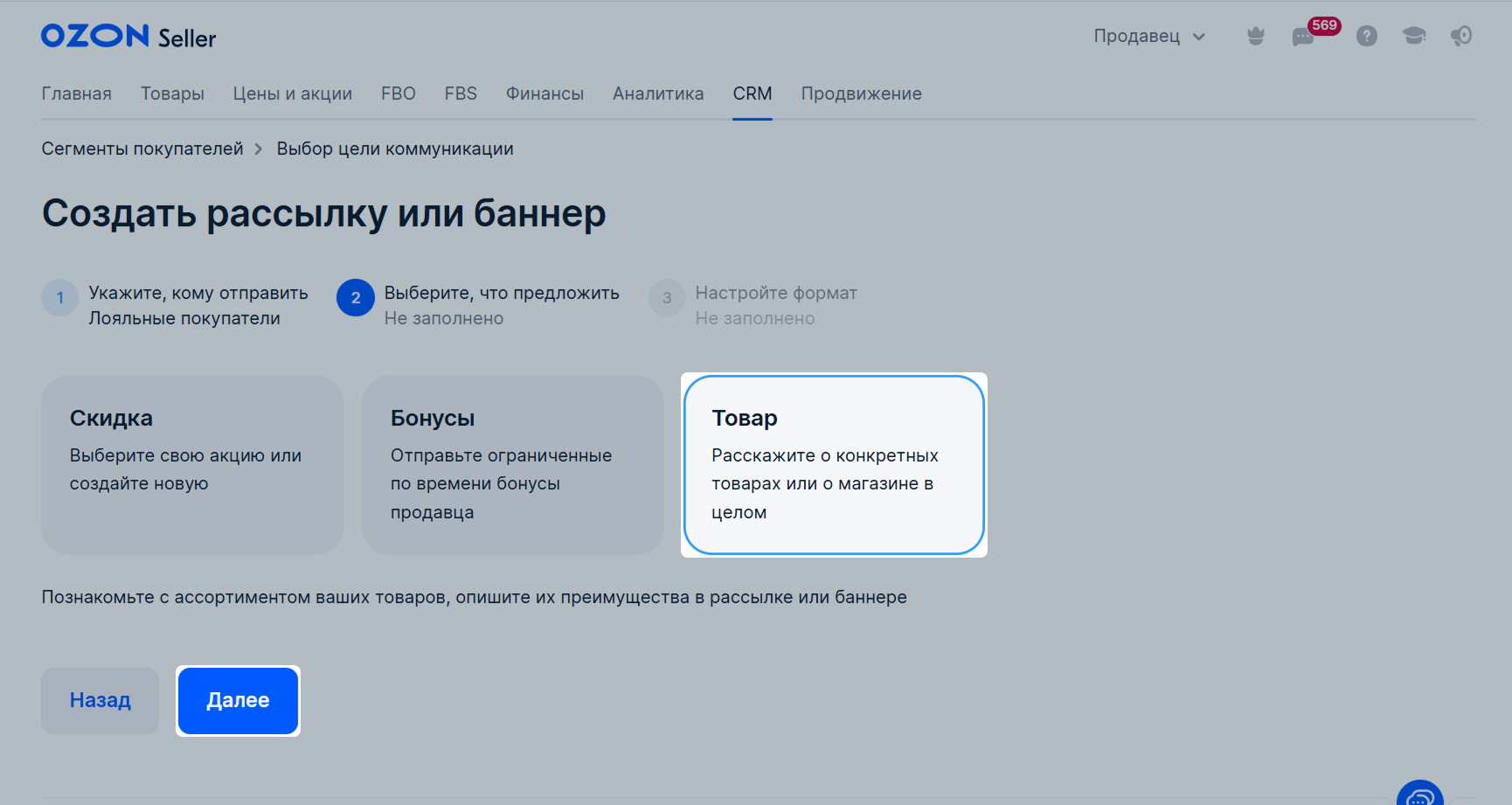1512x805 pixels.
Task: Open the graduation cap training icon
Action: pos(1413,36)
